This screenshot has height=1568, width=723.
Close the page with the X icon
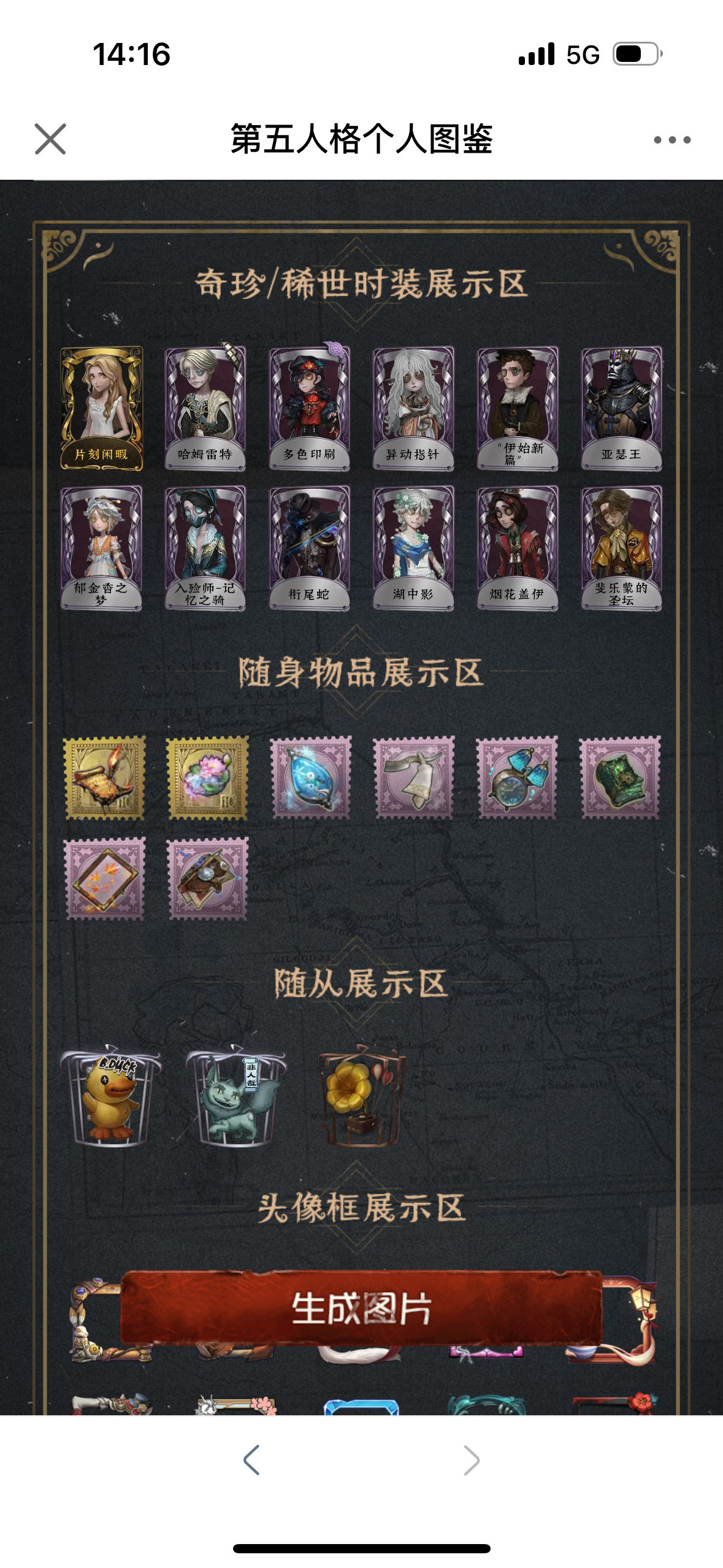[50, 139]
